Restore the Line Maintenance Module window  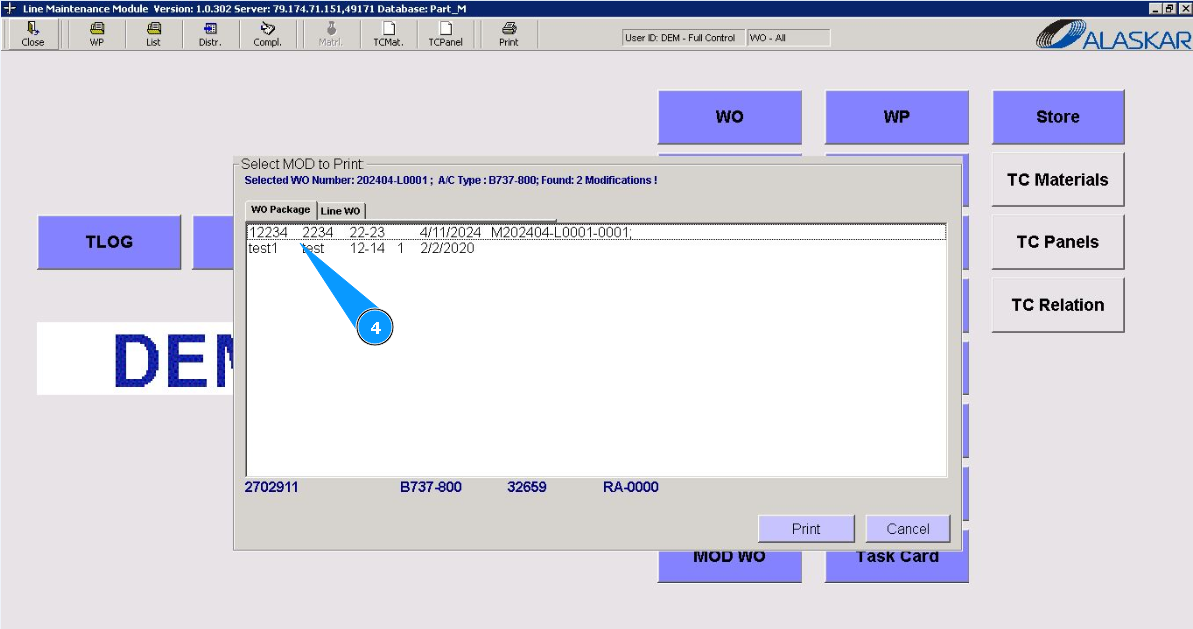(1169, 8)
